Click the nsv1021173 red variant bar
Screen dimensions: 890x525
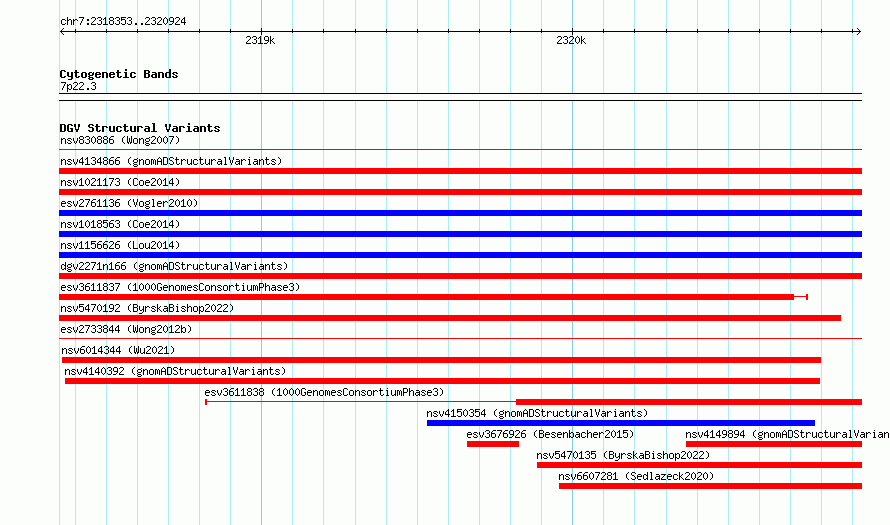point(460,192)
